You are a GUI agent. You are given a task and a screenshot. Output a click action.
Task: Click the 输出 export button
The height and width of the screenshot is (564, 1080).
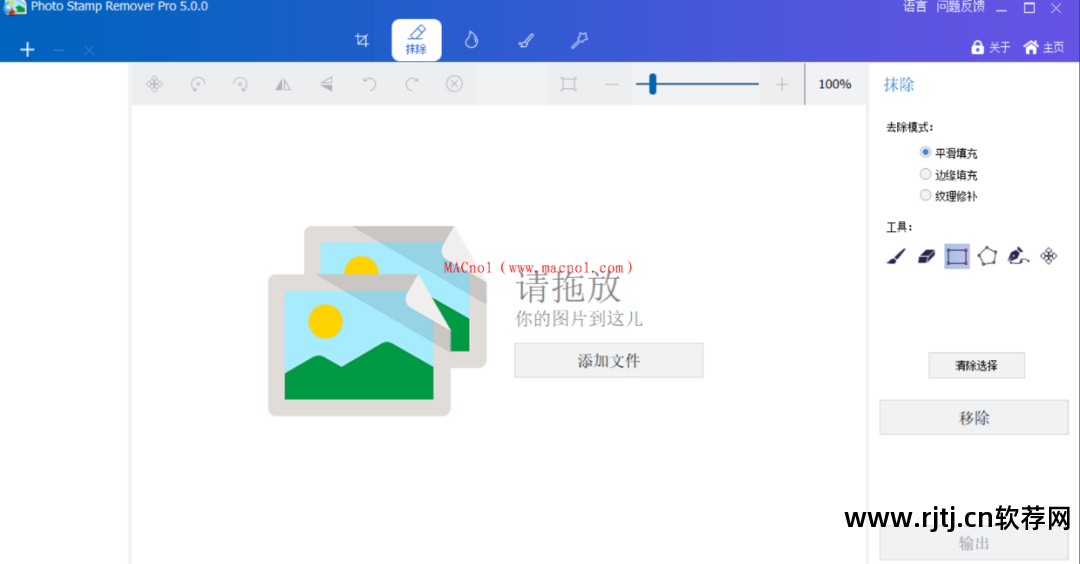tap(974, 543)
